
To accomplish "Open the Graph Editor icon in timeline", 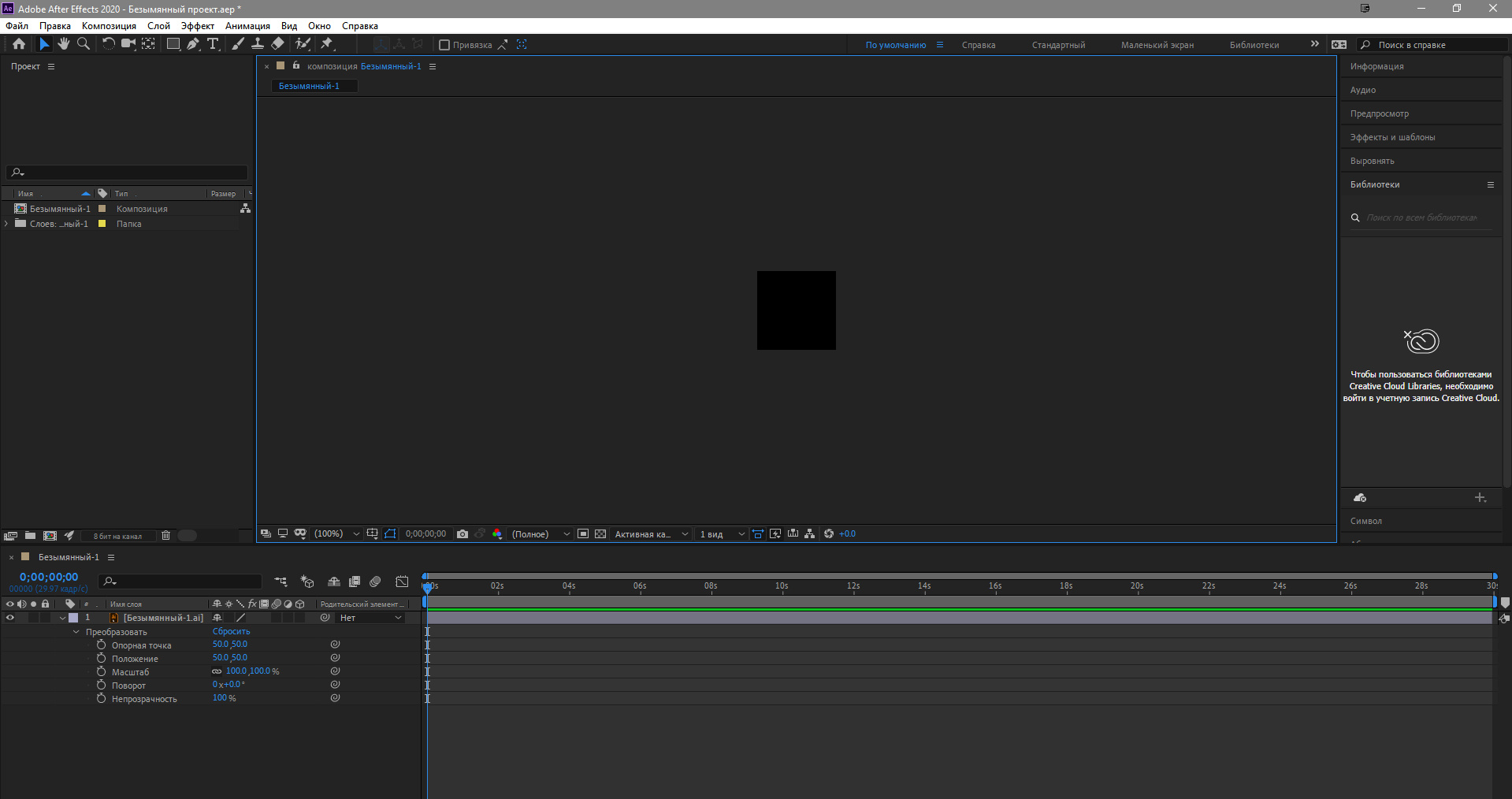I will pos(402,582).
